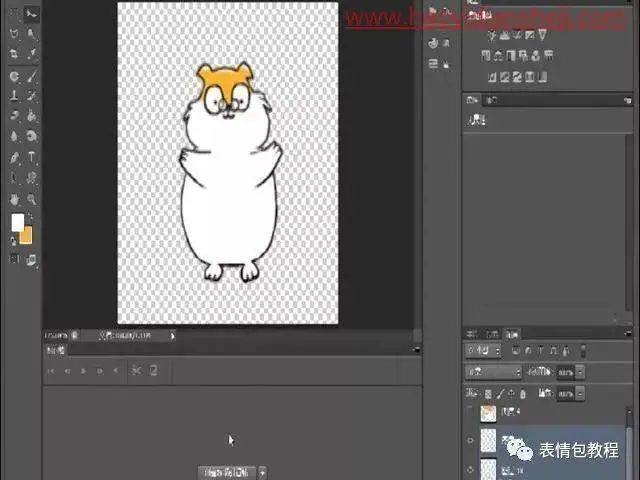Toggle lock transparent pixels
Image resolution: width=640 pixels, height=480 pixels.
click(x=488, y=394)
